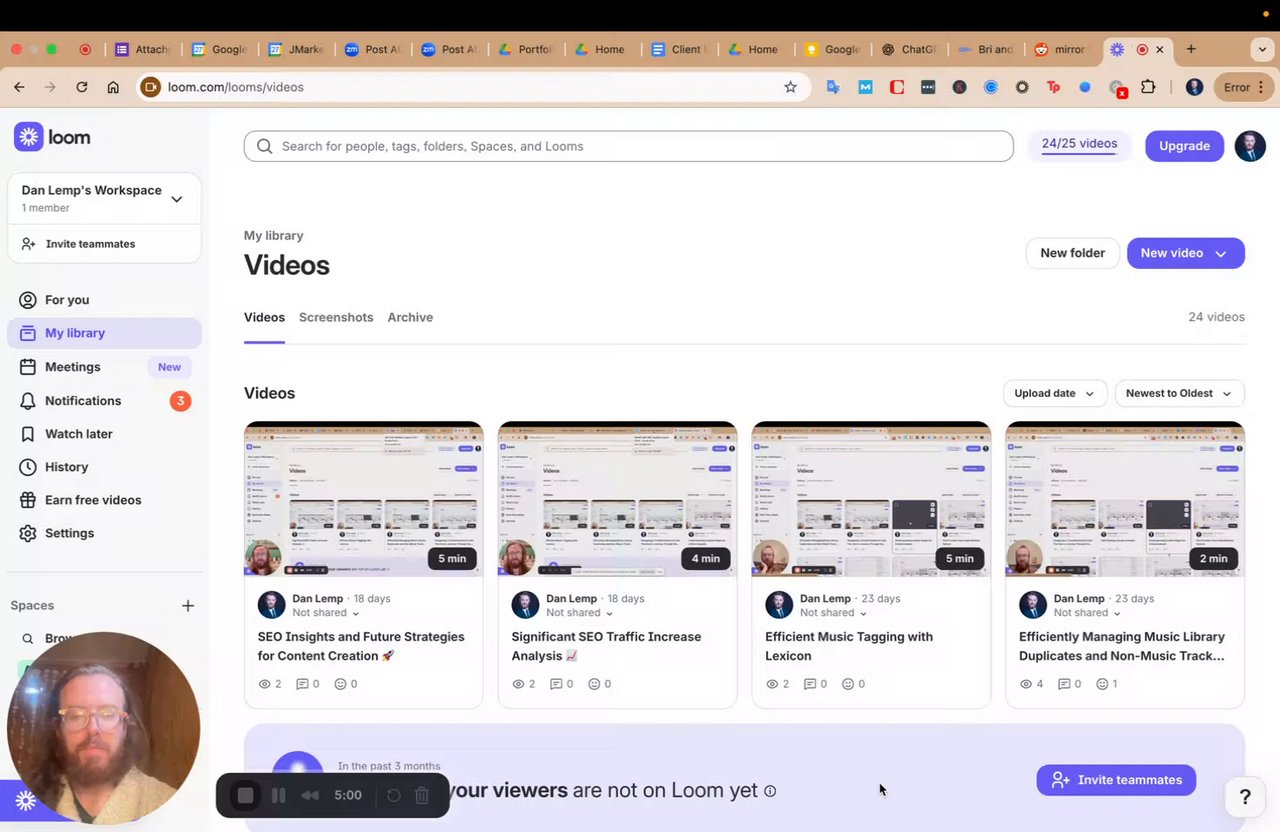Open the 2 min Efficiently Managing Music Library thumbnail
This screenshot has width=1280, height=832.
(x=1125, y=499)
